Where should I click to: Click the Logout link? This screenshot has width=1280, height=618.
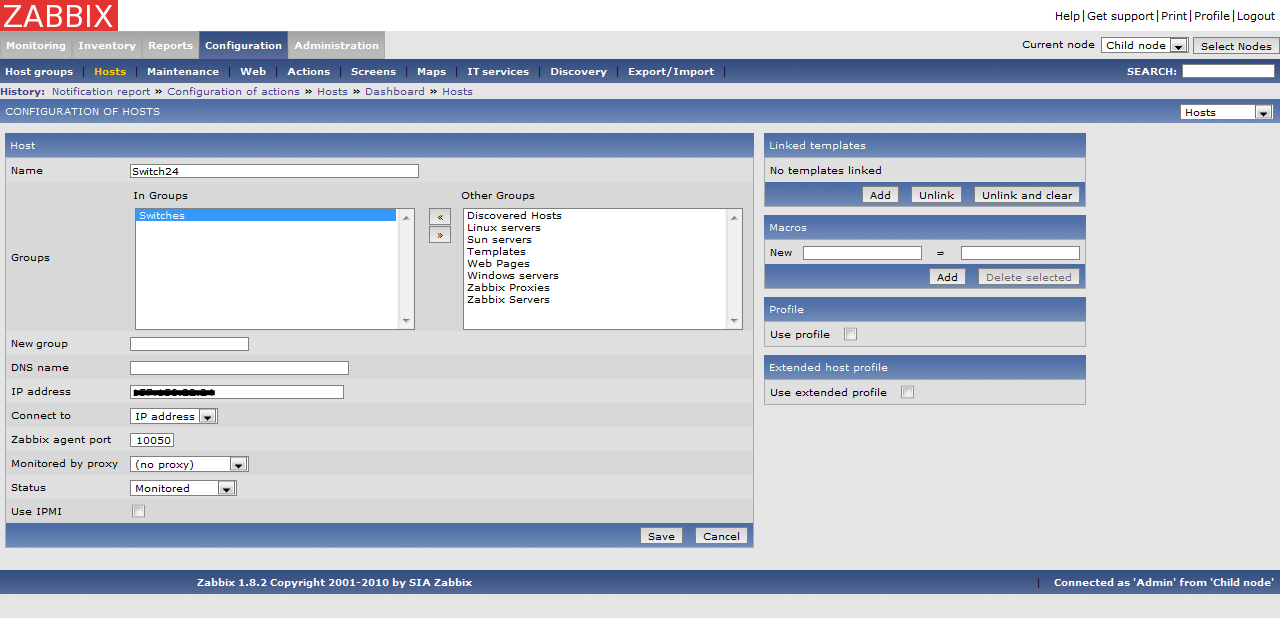pyautogui.click(x=1256, y=16)
